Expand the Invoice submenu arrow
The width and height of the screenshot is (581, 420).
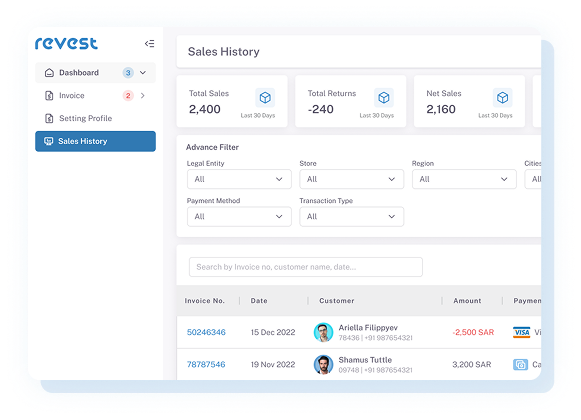[143, 96]
